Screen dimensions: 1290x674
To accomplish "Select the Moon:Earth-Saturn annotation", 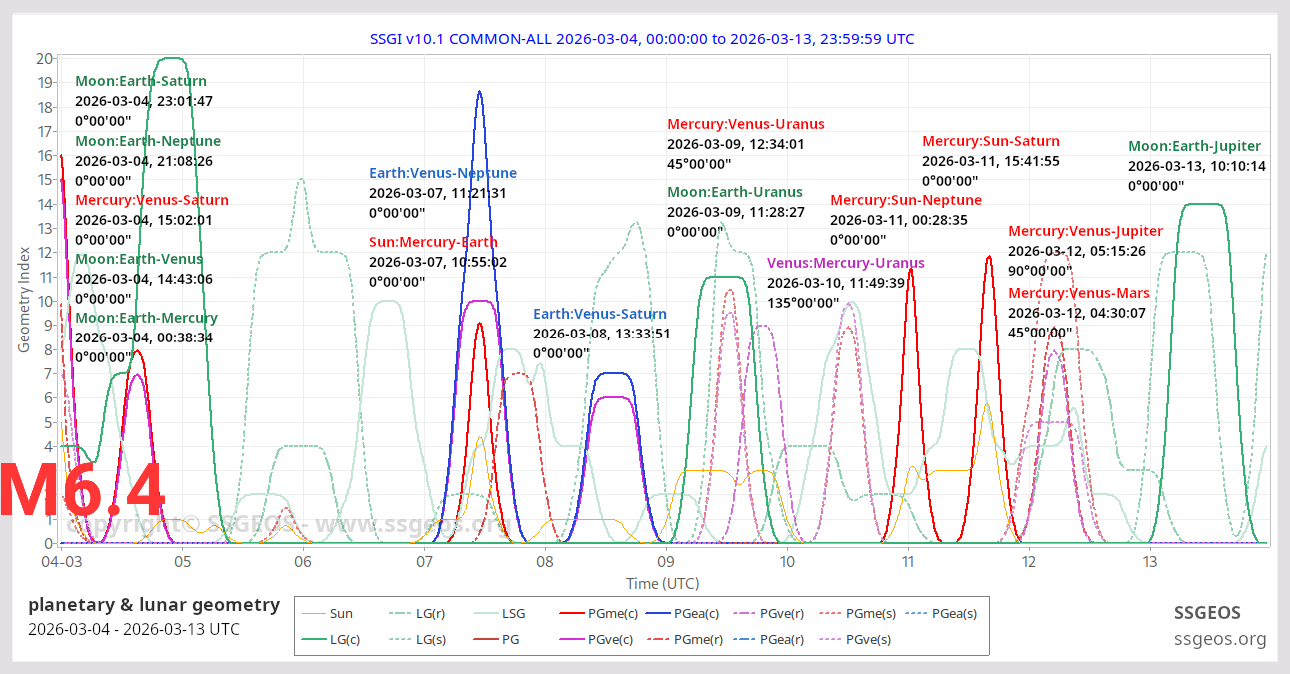I will pos(141,80).
